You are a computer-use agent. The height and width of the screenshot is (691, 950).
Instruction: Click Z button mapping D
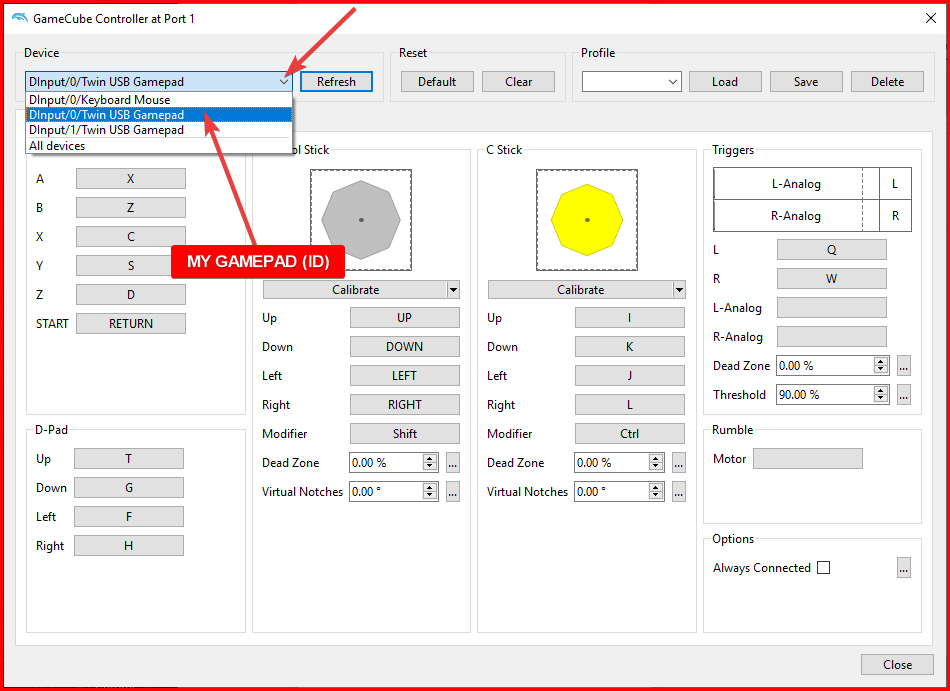point(131,295)
